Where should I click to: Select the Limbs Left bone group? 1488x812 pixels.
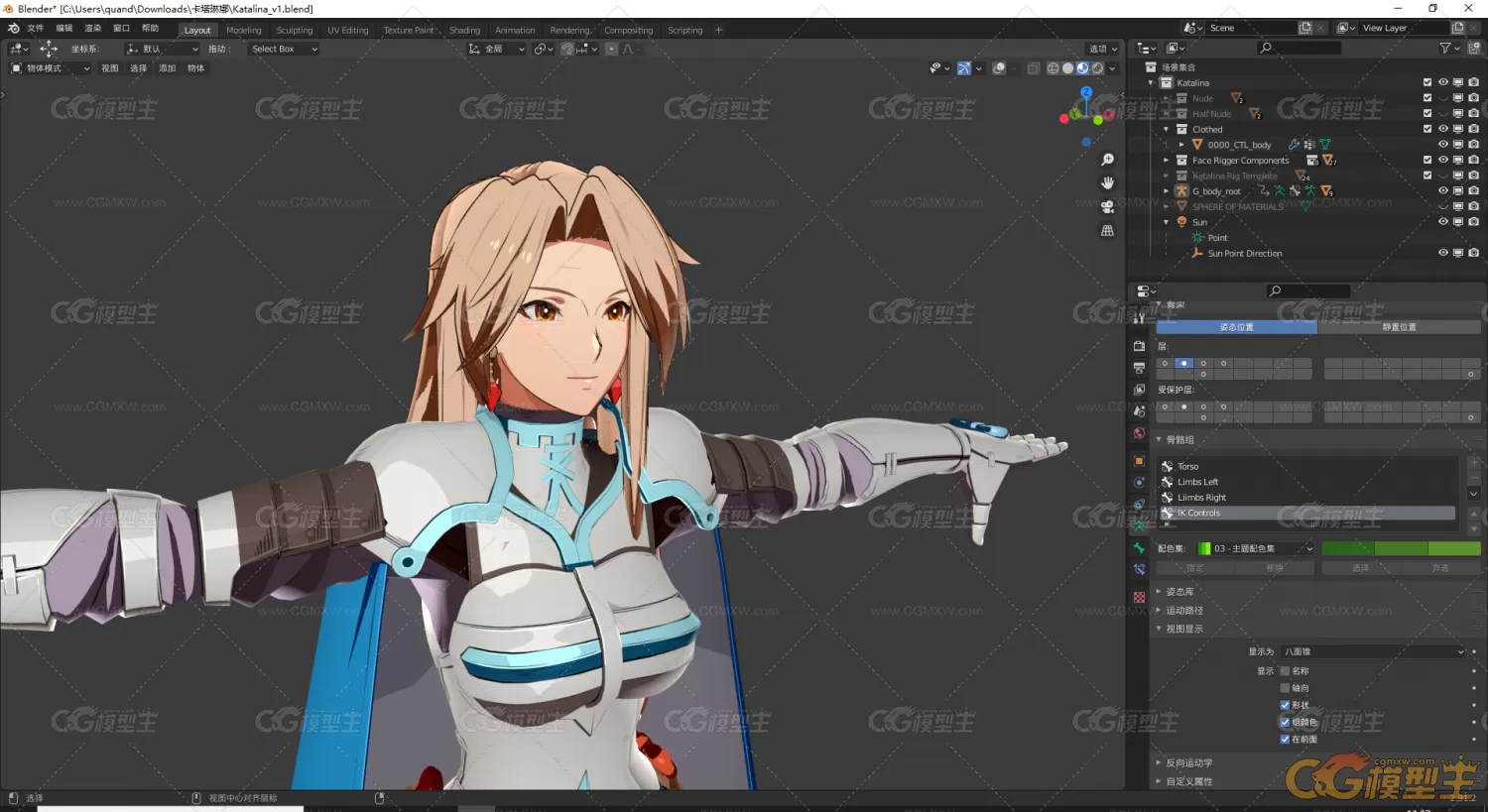point(1307,482)
